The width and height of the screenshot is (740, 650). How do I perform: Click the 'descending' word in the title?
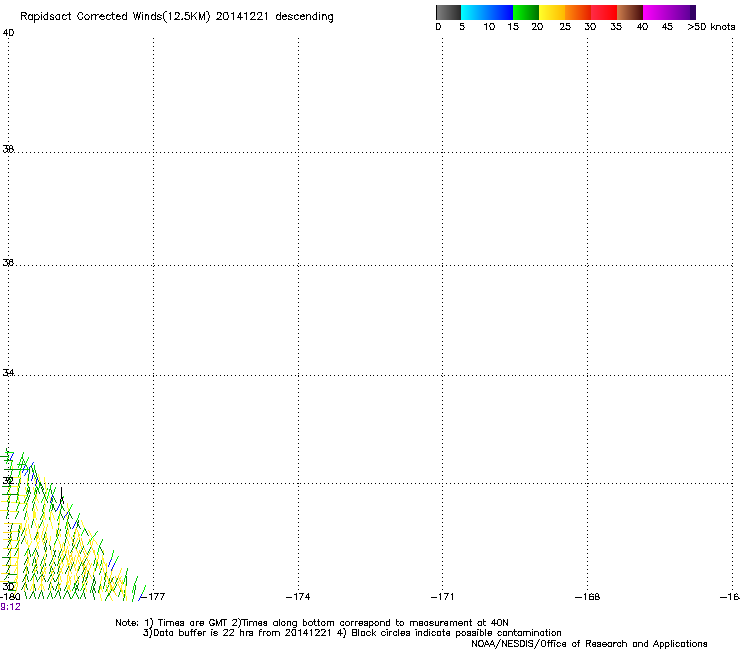tap(304, 17)
